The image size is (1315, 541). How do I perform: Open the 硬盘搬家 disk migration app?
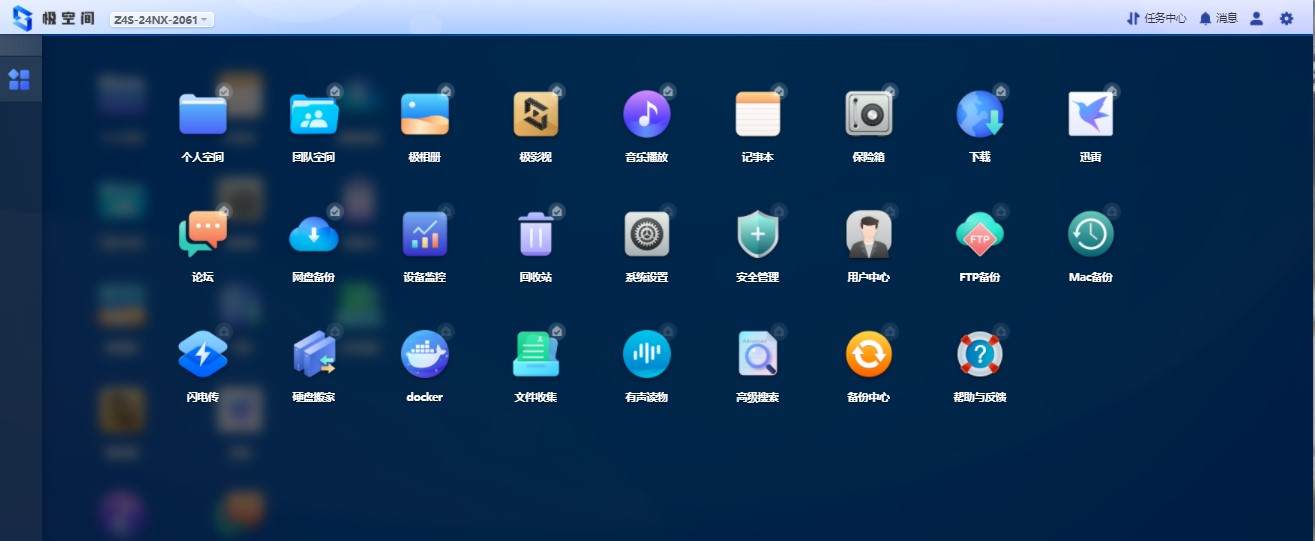(x=314, y=354)
